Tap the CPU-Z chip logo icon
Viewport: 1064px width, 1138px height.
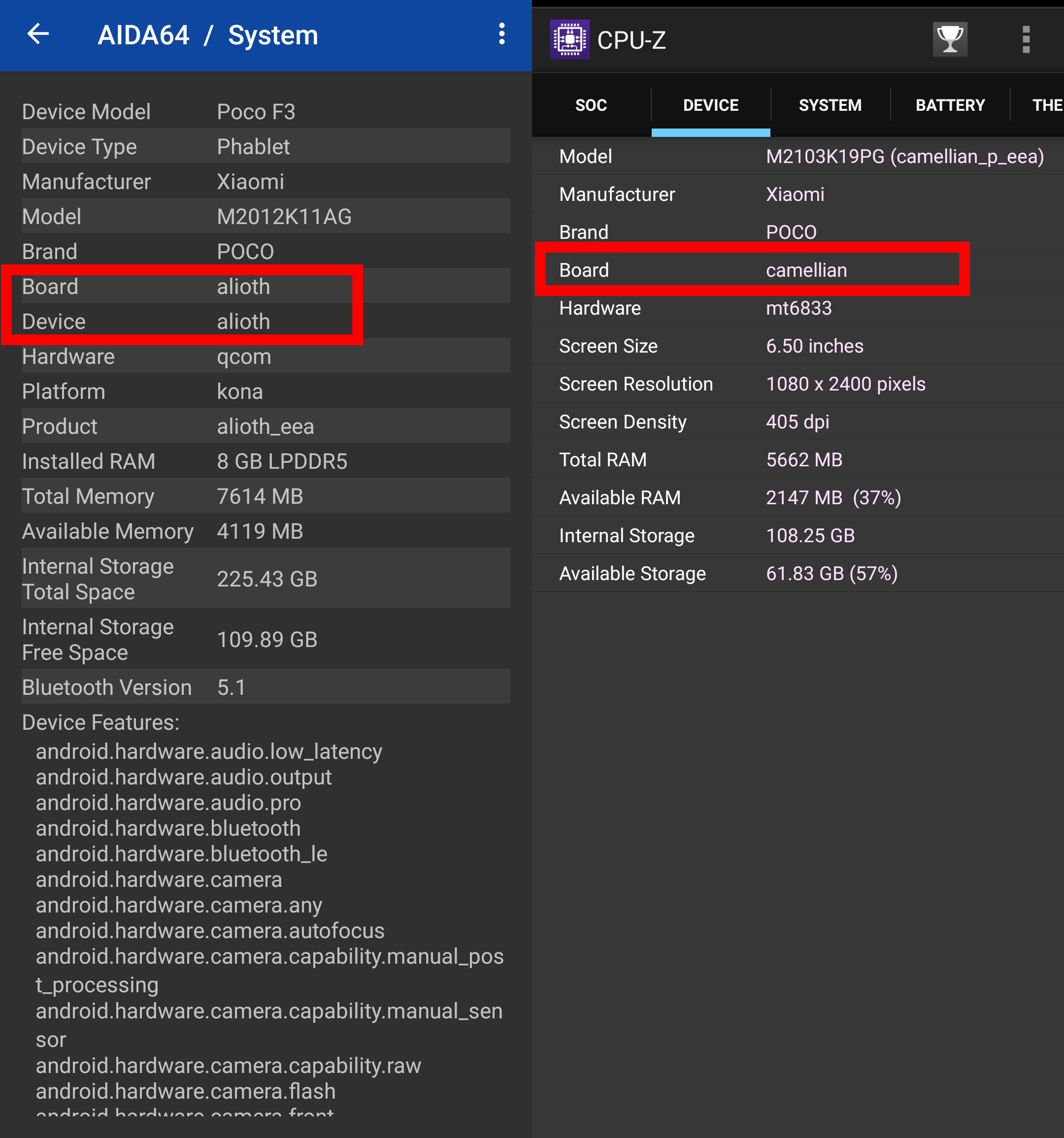pos(569,39)
